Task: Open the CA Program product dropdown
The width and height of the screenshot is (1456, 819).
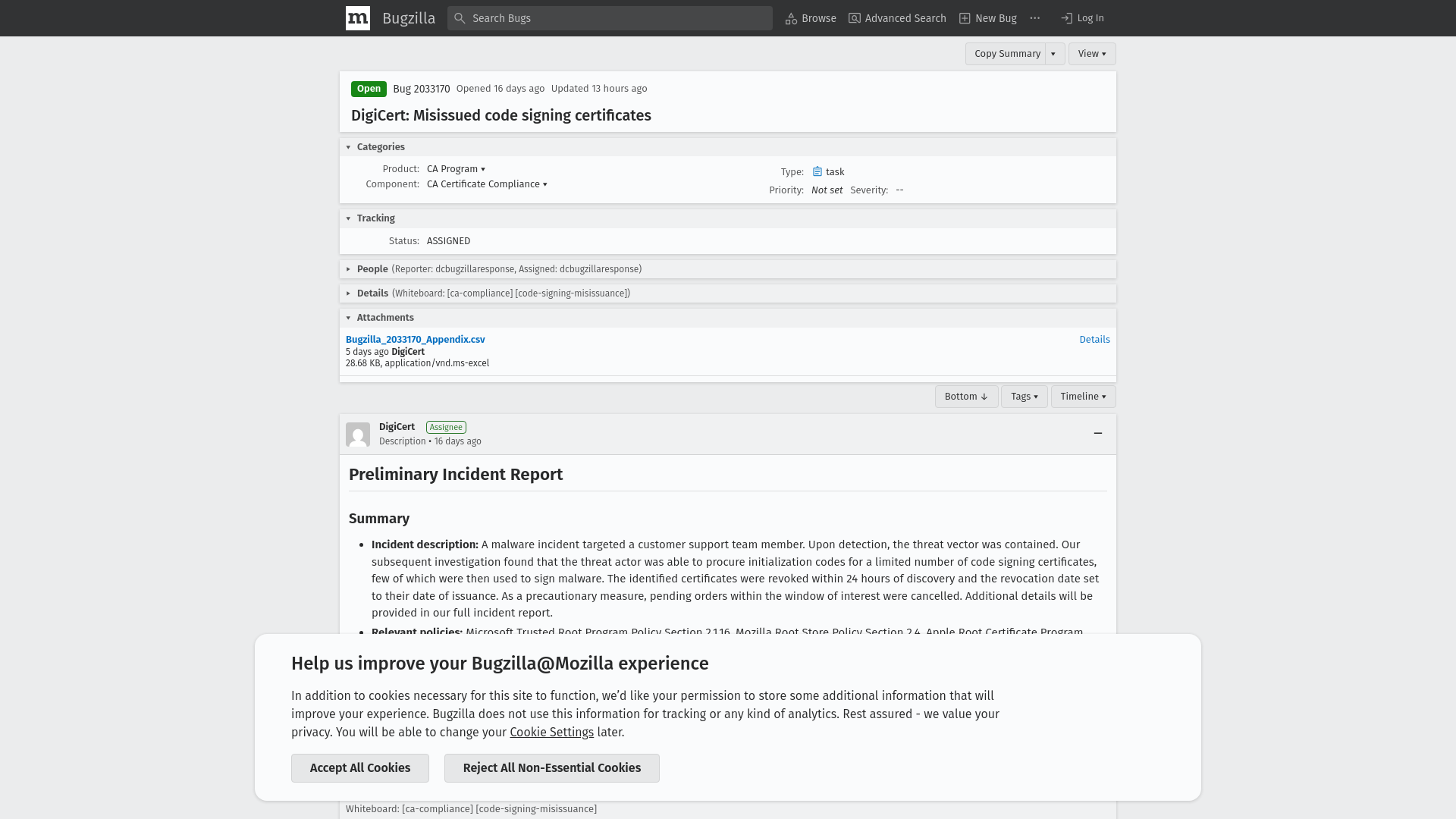Action: [x=456, y=169]
